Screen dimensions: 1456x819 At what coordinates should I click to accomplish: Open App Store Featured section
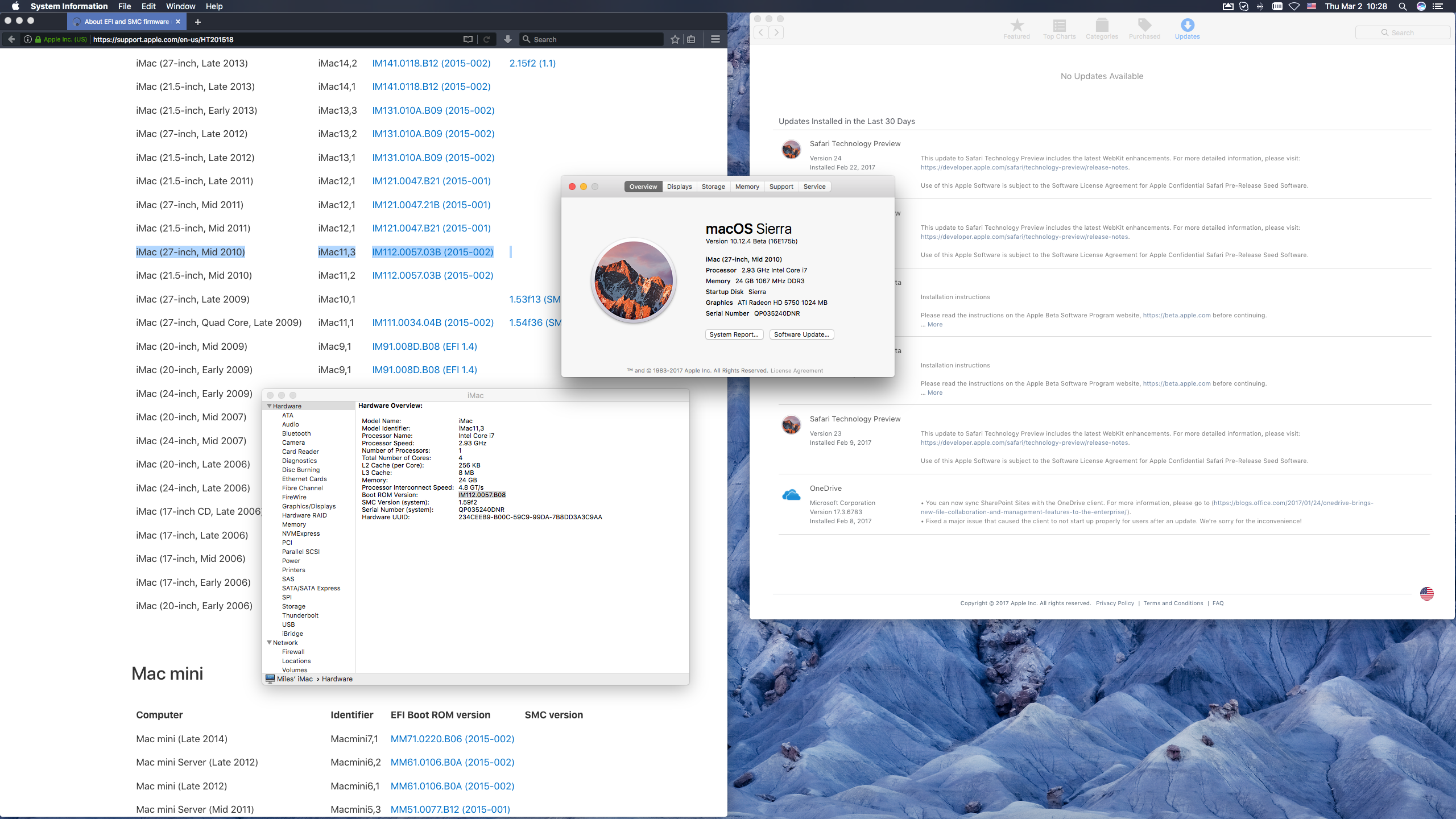pos(1016,29)
